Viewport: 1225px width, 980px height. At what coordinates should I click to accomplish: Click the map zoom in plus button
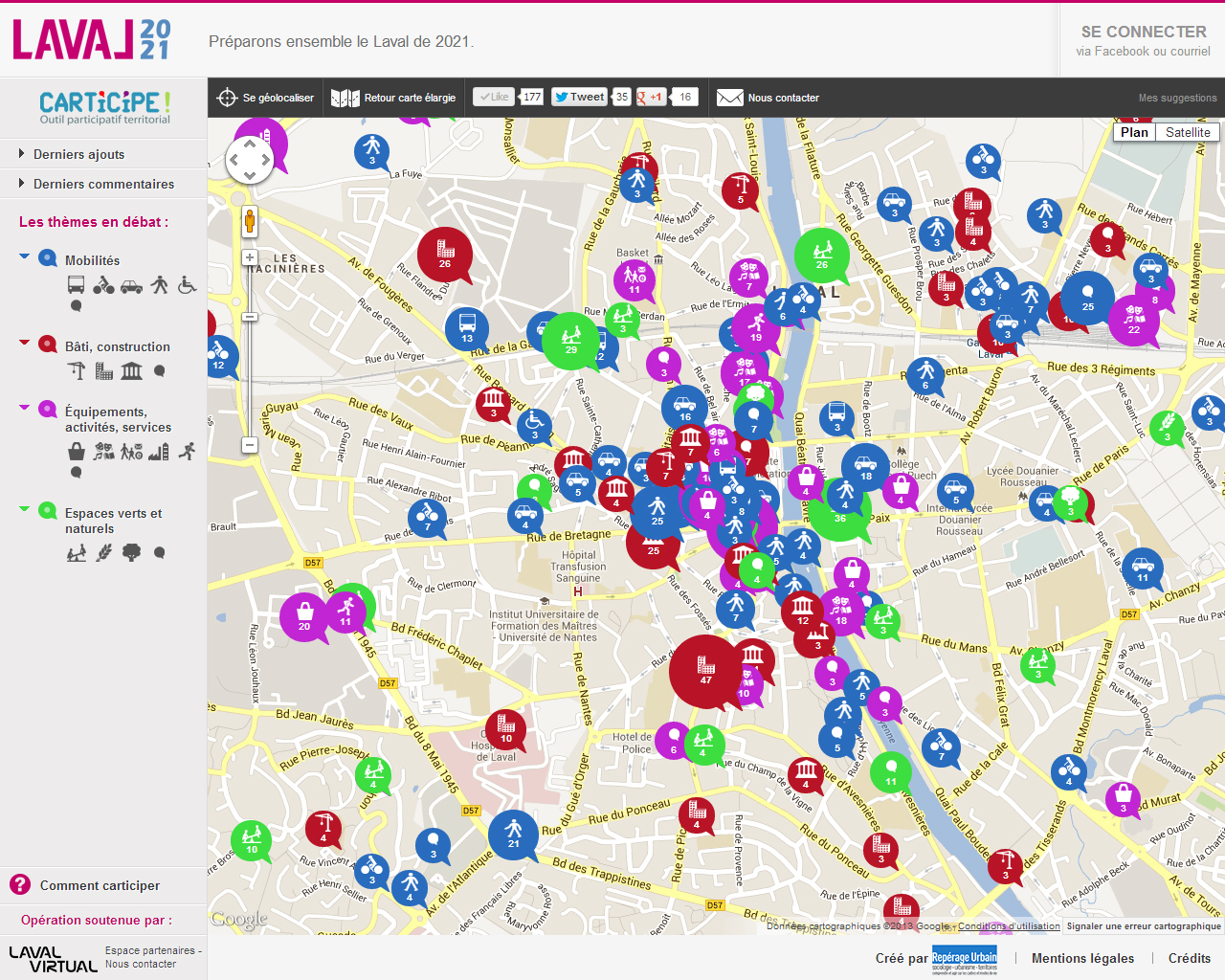click(249, 257)
